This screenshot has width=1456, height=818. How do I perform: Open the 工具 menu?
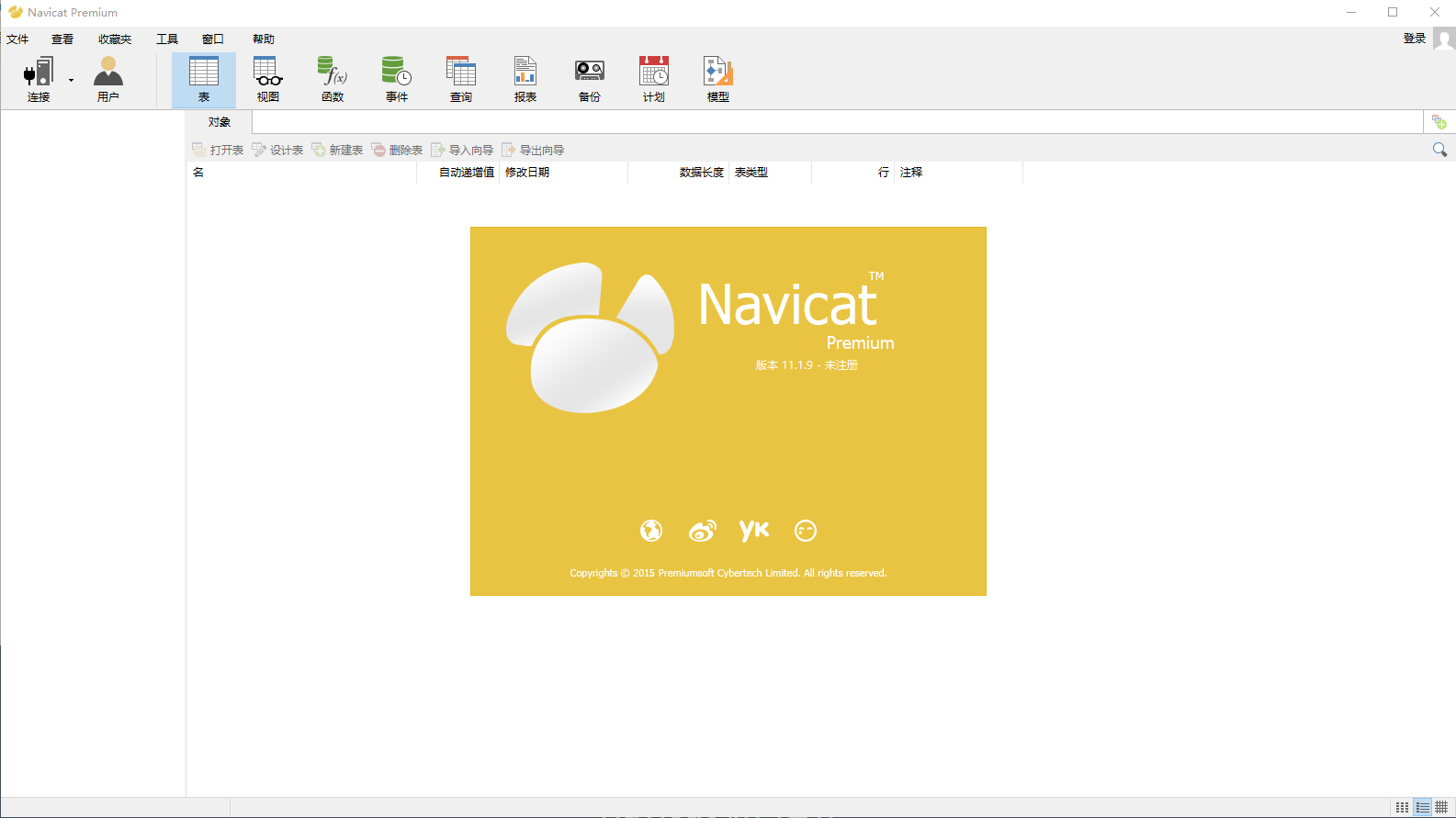[167, 39]
